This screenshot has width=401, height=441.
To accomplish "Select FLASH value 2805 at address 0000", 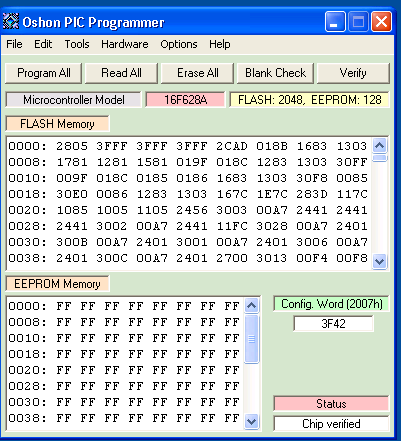I will pos(72,146).
